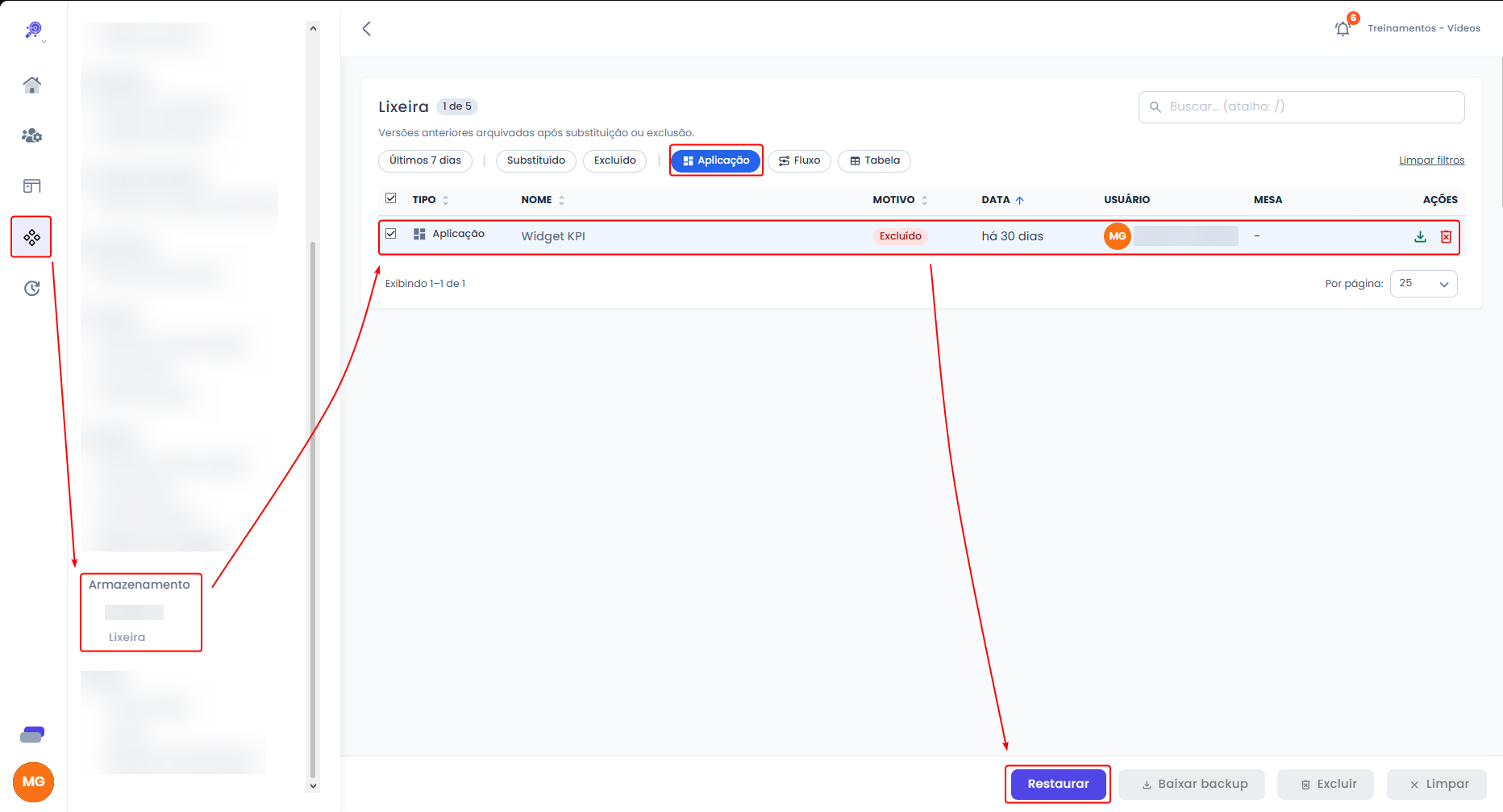The width and height of the screenshot is (1503, 812).
Task: Click the Baixar backup button
Action: [1192, 784]
